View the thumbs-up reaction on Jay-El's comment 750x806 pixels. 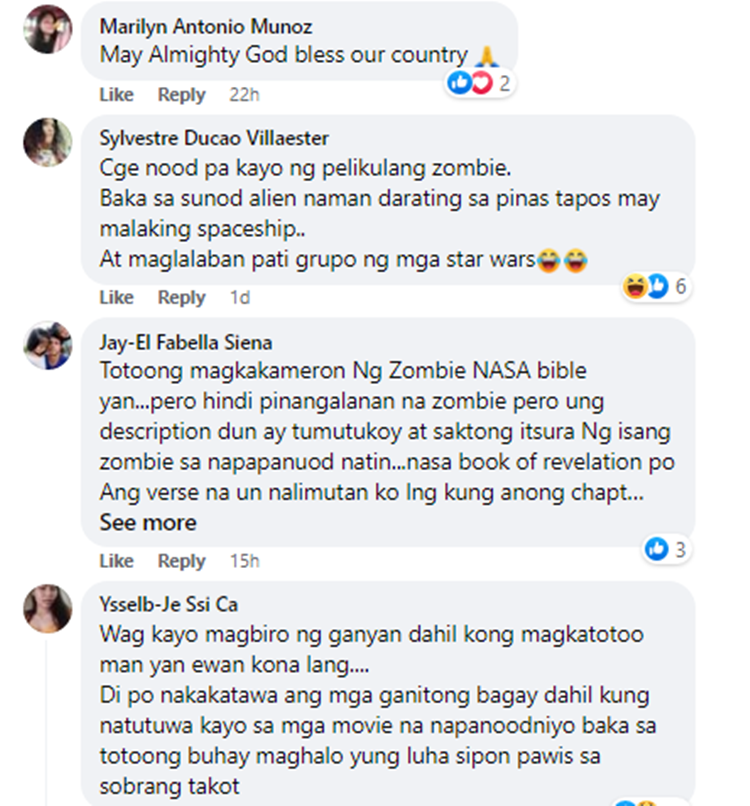[x=666, y=549]
